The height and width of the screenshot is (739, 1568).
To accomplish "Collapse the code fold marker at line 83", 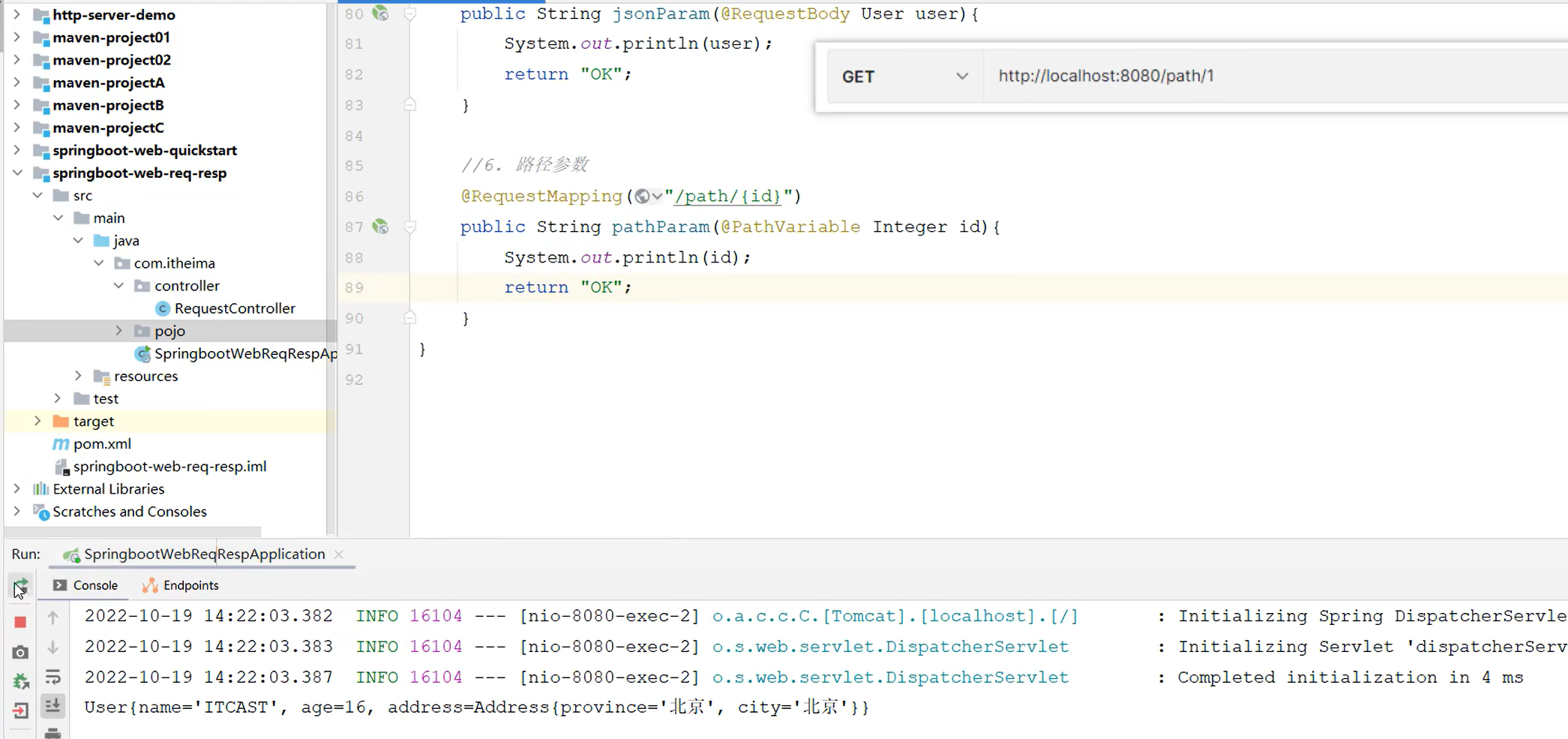I will pos(410,105).
